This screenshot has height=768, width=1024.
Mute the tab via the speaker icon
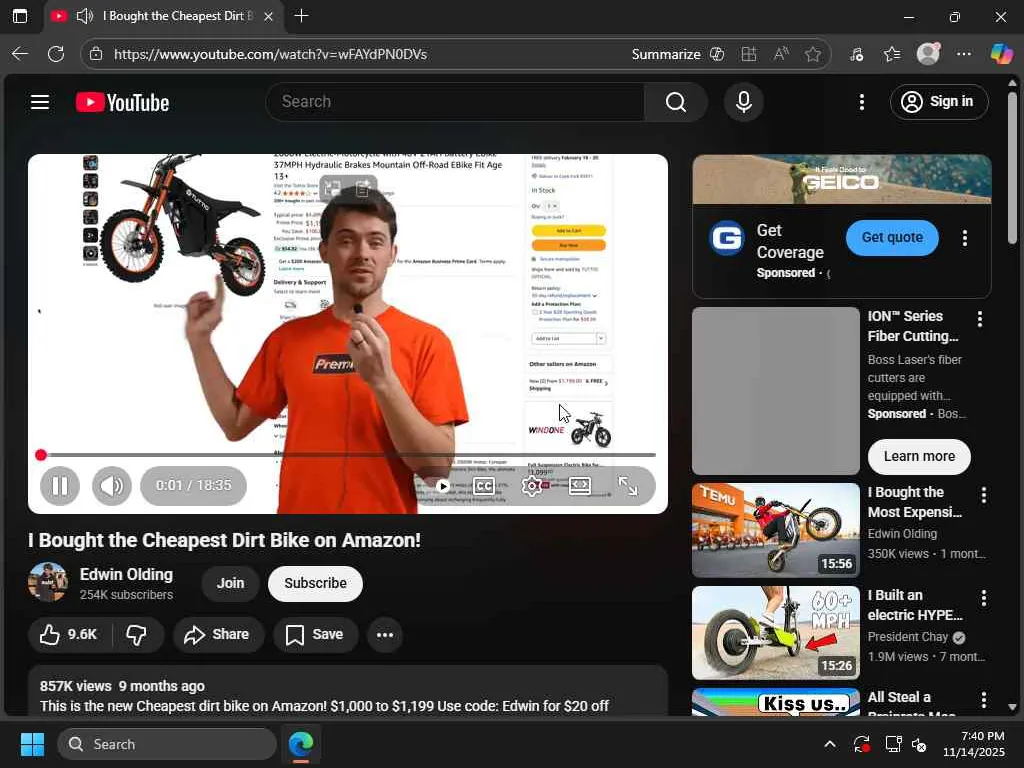point(85,16)
